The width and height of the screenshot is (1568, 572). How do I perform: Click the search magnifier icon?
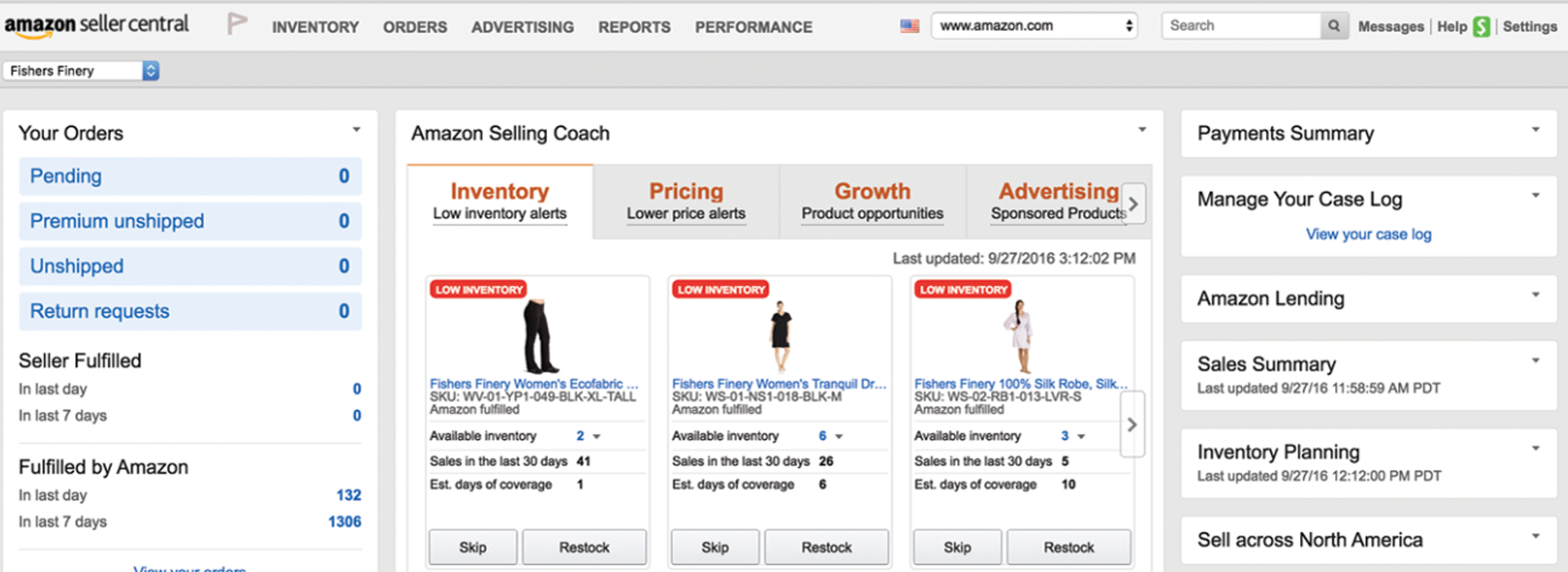pyautogui.click(x=1334, y=26)
